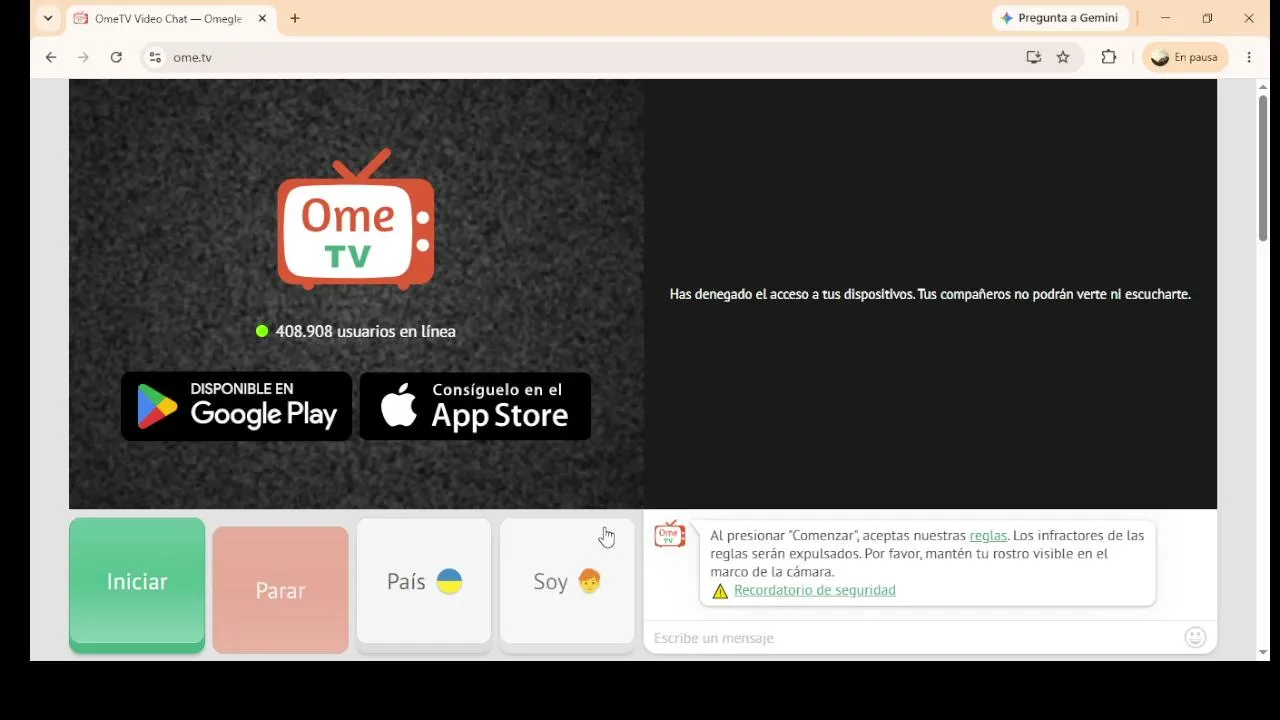
Task: Open the App Store download badge
Action: coord(475,406)
